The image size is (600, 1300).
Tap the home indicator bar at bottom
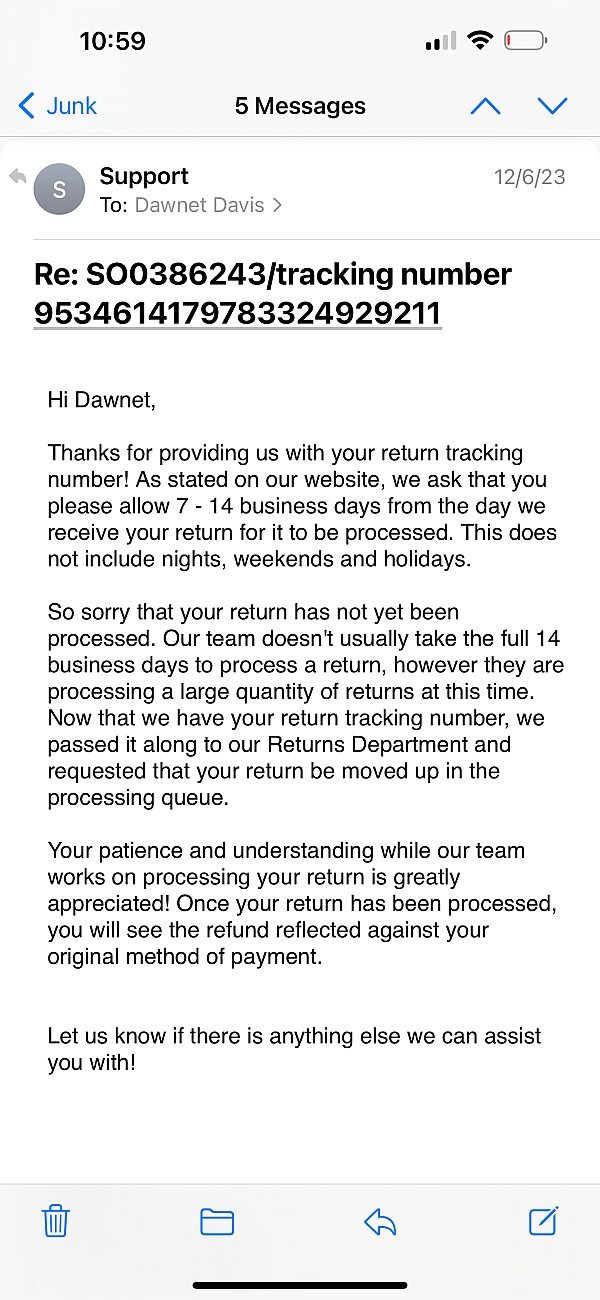pyautogui.click(x=300, y=1285)
